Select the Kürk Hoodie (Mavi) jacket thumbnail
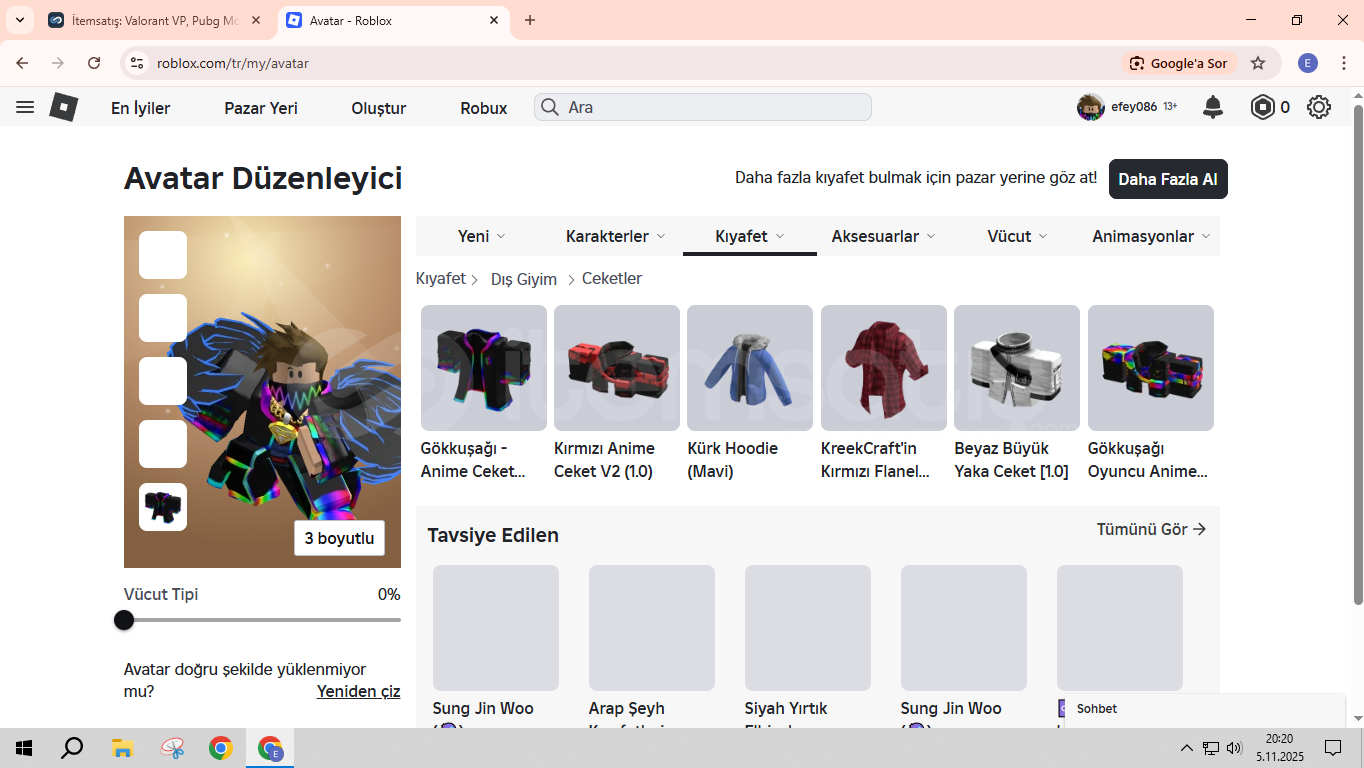This screenshot has height=768, width=1364. [x=750, y=368]
